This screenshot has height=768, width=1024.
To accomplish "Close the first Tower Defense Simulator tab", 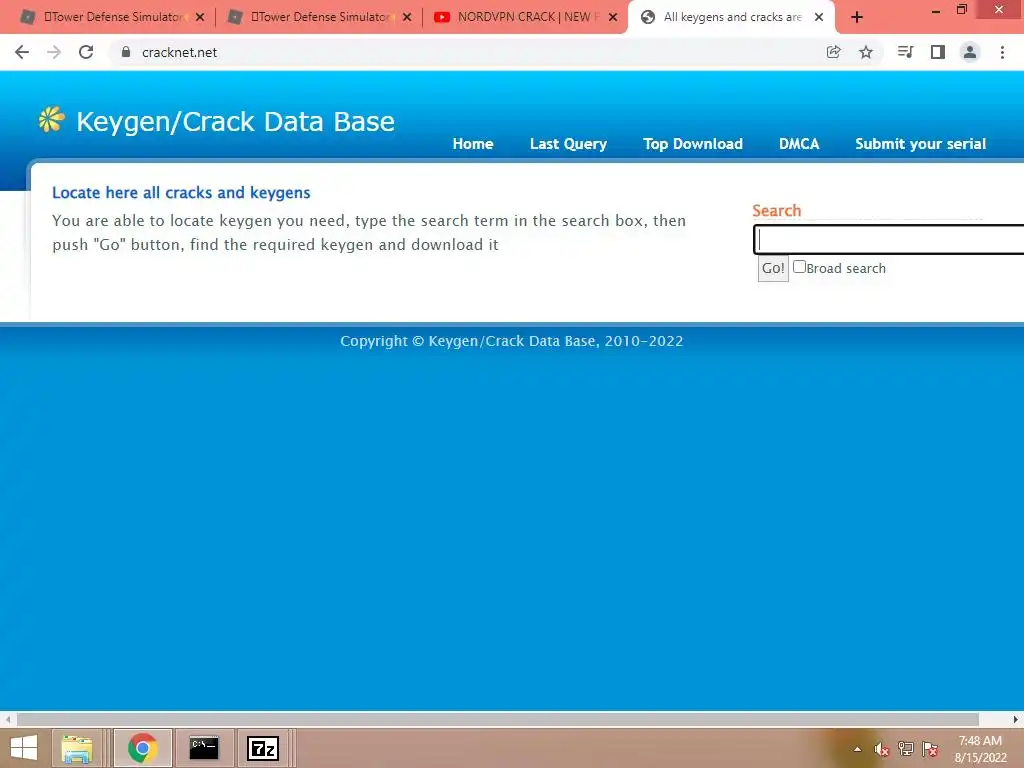I will (x=200, y=18).
